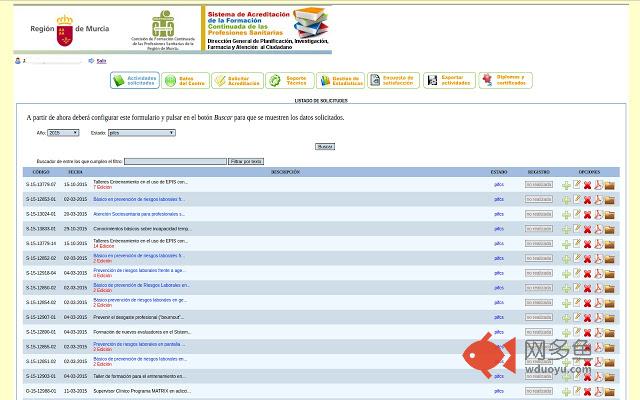This screenshot has width=640, height=400.
Task: Delete the Supervisor Clínico Programa MATRIX request
Action: point(587,392)
